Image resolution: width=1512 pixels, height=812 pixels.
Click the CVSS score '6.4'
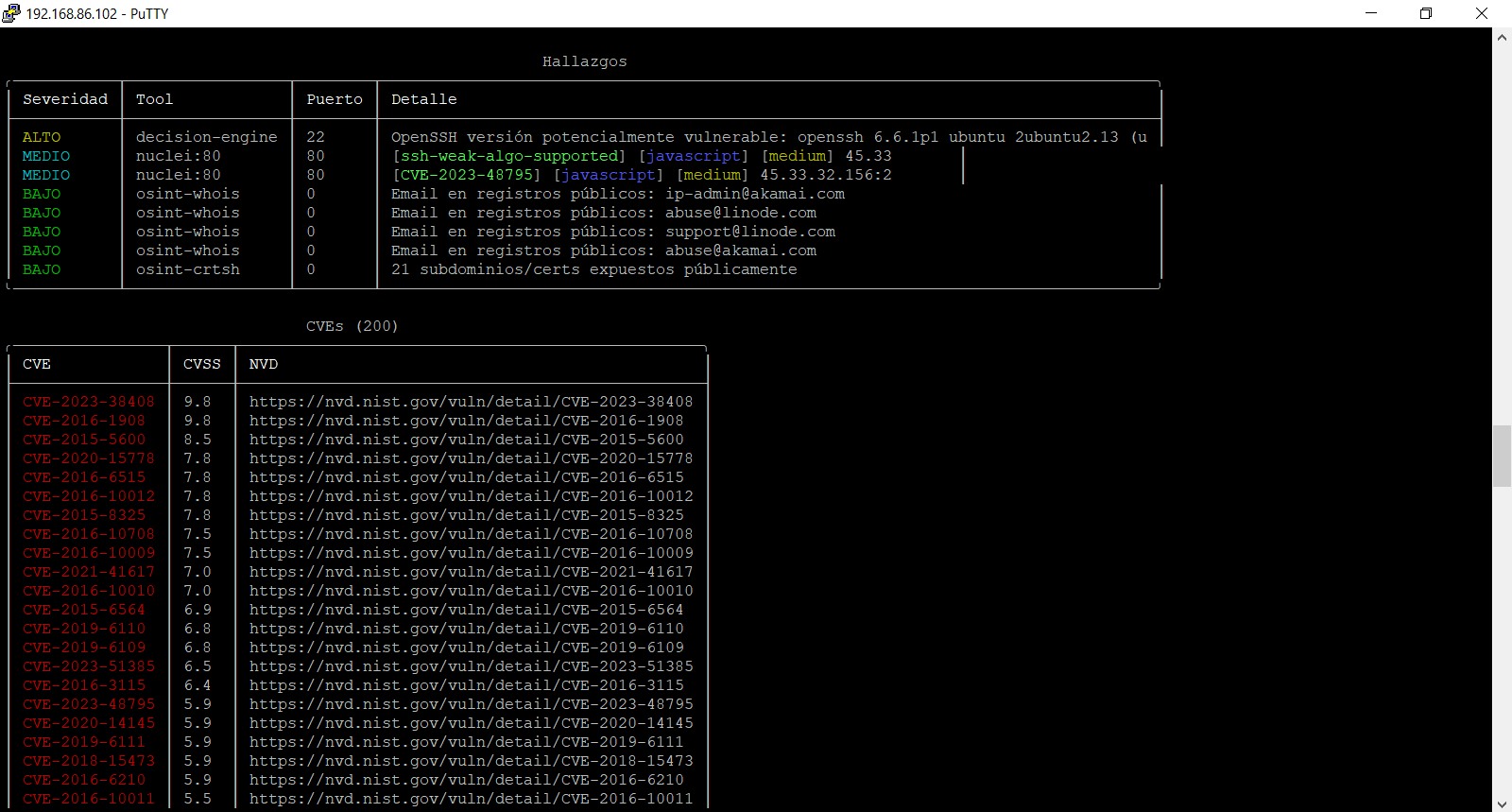pos(198,685)
